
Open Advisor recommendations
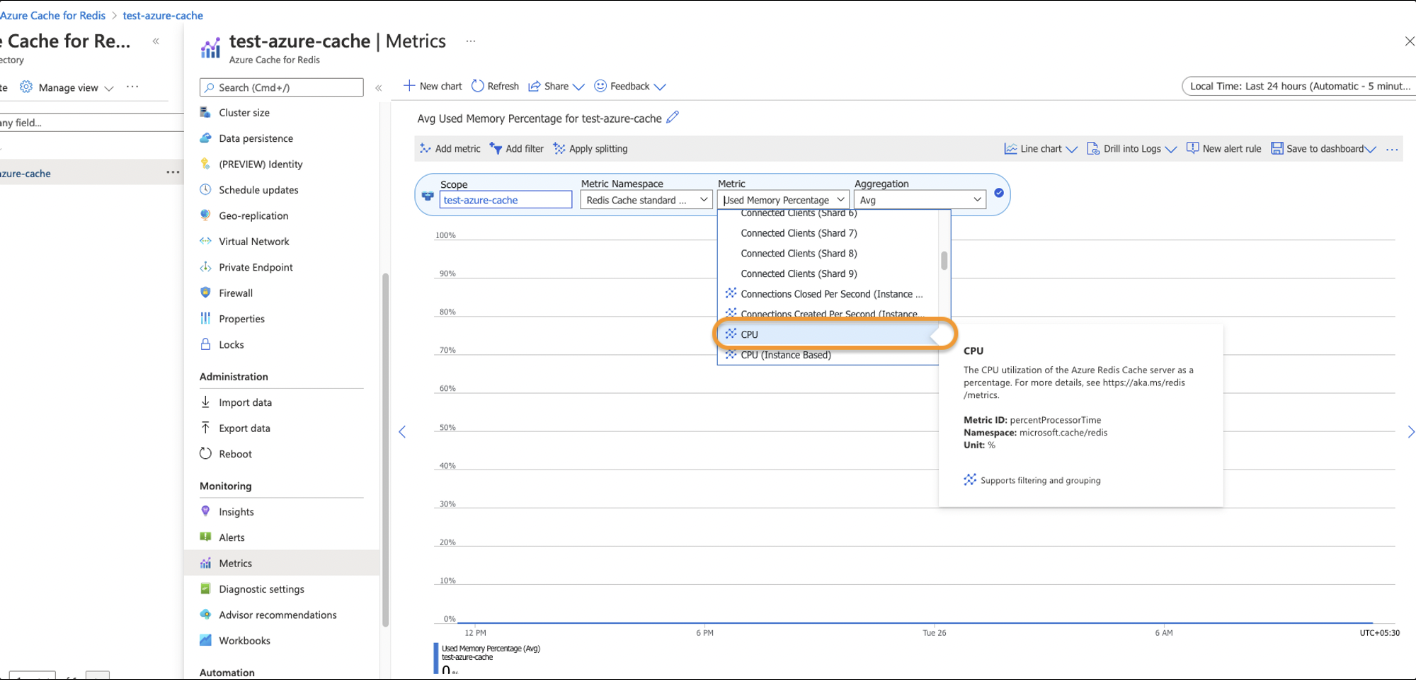coord(277,615)
